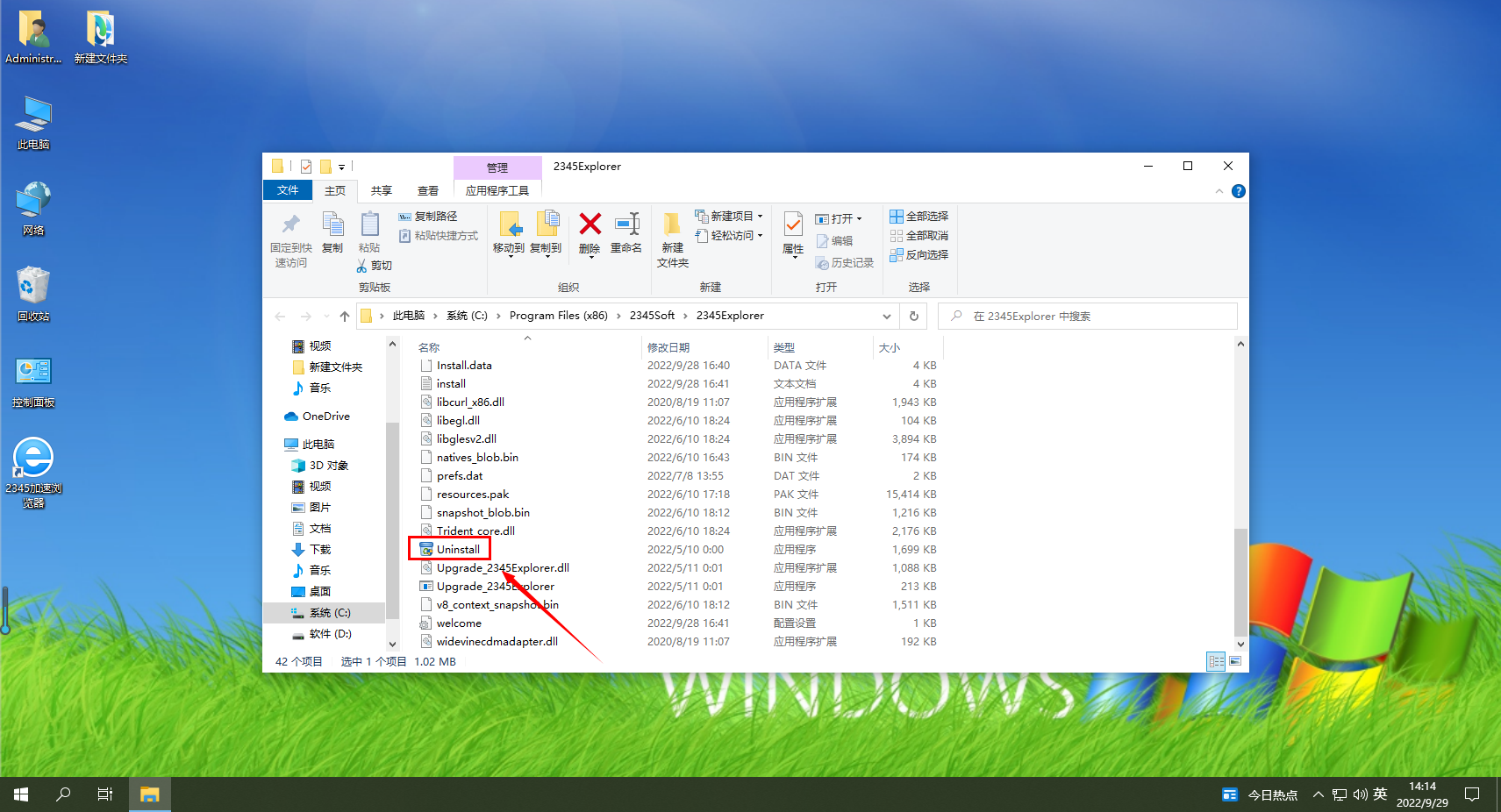Click the Rename (重命名) ribbon icon
This screenshot has width=1501, height=812.
coord(626,224)
